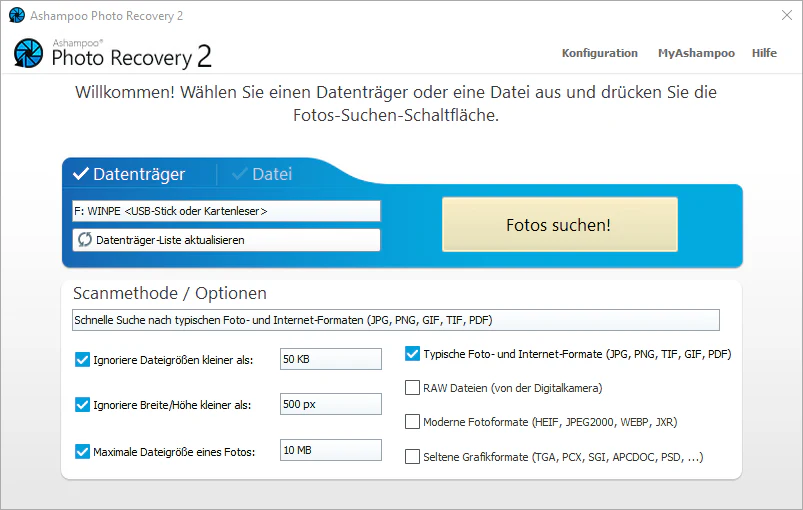Screen dimensions: 803x510
Task: Toggle Maximale Dateigröße eines Fotos checkbox
Action: [x=82, y=452]
